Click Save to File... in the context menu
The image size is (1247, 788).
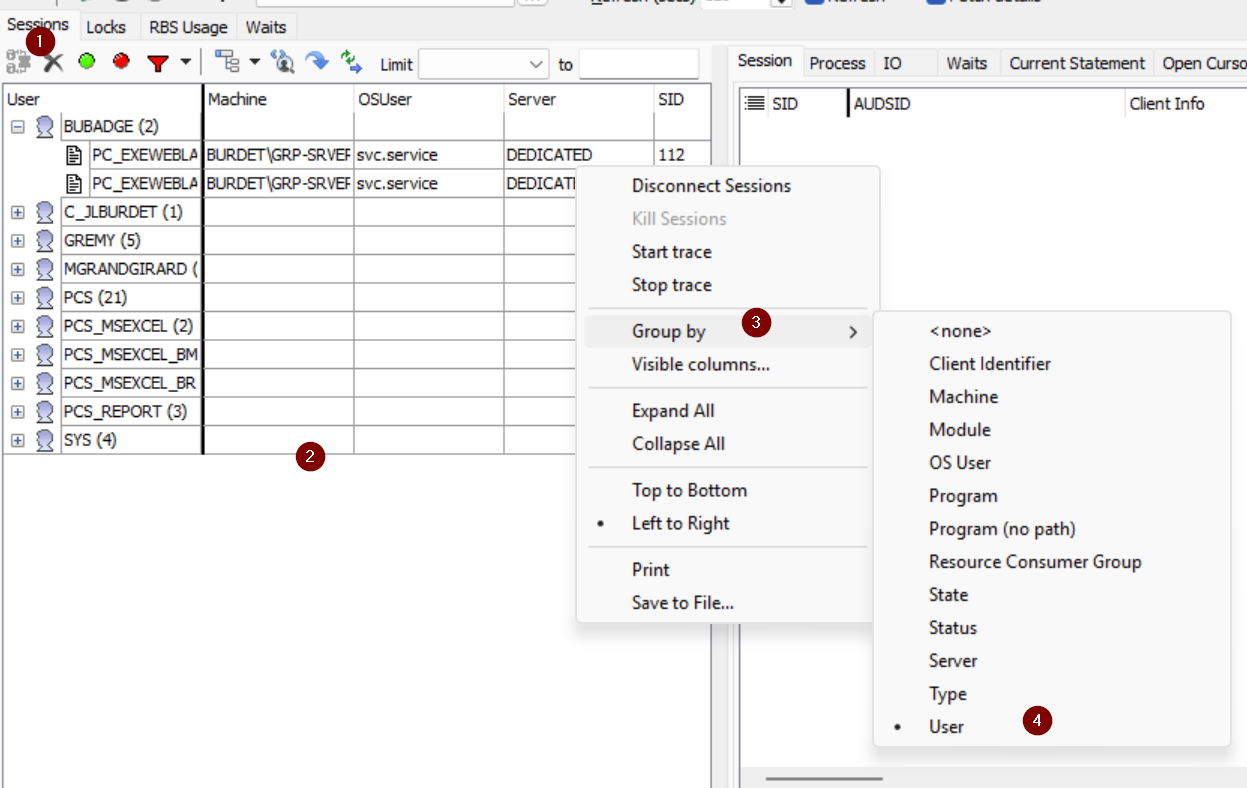[683, 603]
